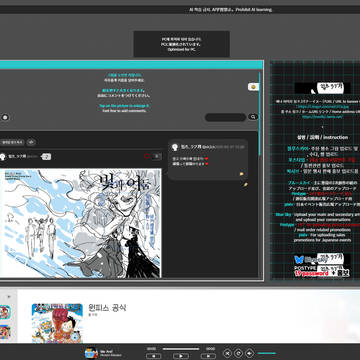Adjust the teal volume slider
360x360 pixels.
tap(267, 353)
